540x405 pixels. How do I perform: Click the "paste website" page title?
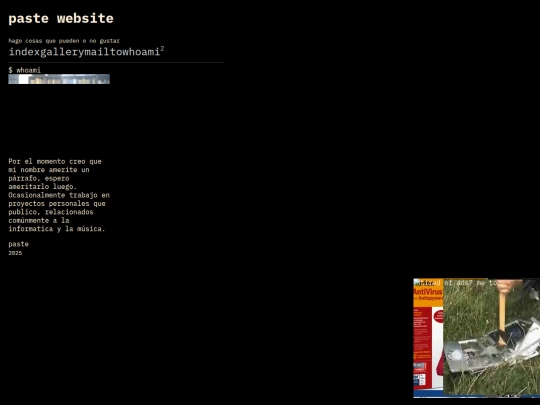tap(61, 18)
